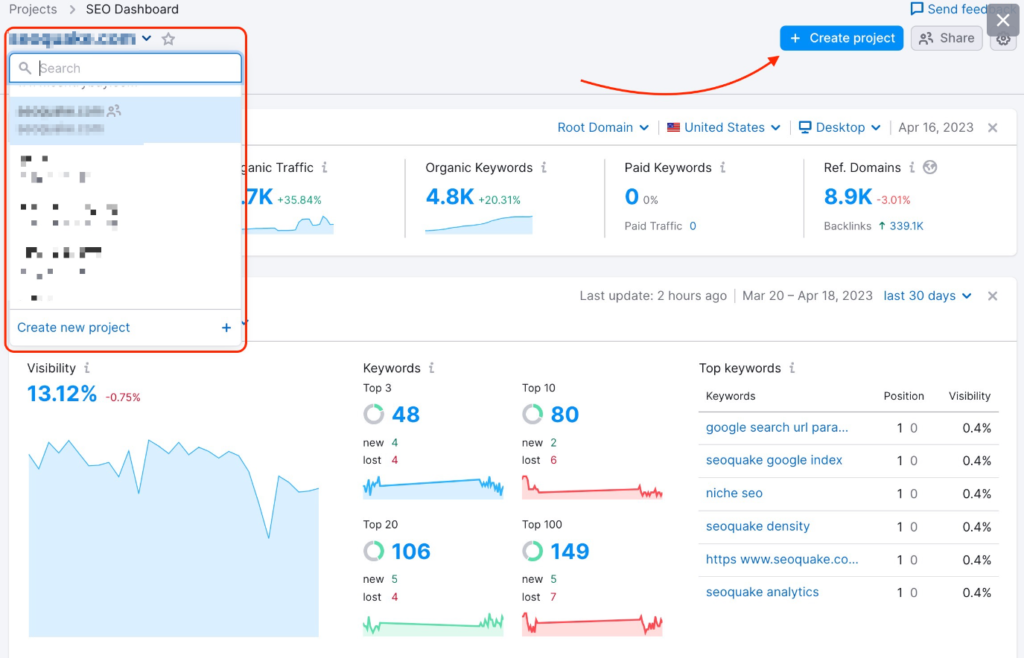The height and width of the screenshot is (658, 1024).
Task: Click the star icon to favorite project
Action: [168, 39]
